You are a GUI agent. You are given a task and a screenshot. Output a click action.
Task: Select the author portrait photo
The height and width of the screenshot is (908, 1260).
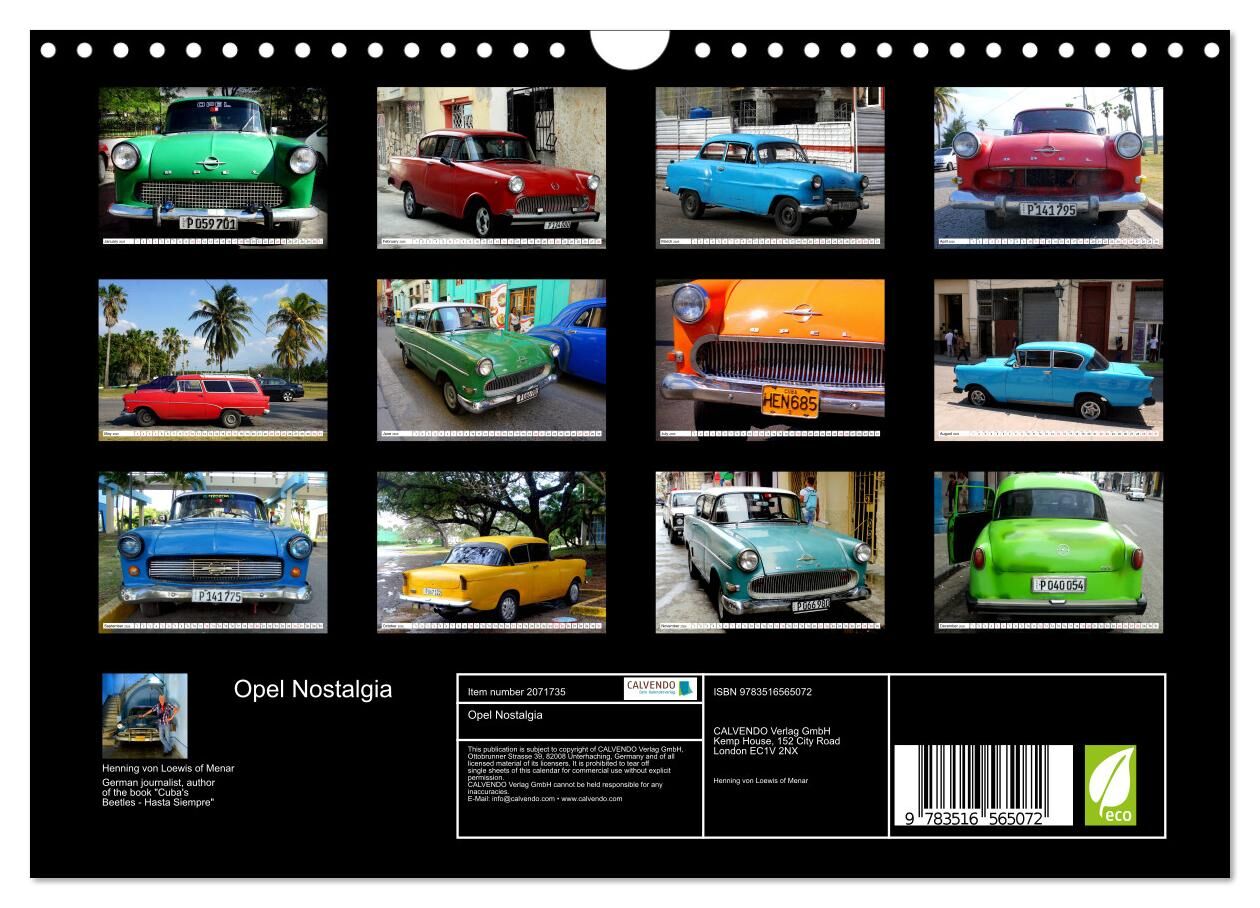(x=144, y=716)
